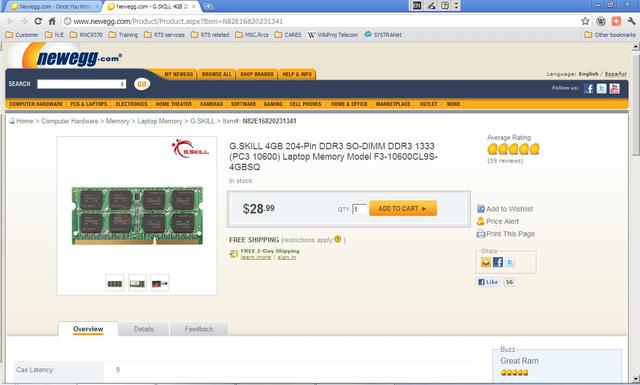Open Newegg's YouTube channel icon

(x=614, y=88)
